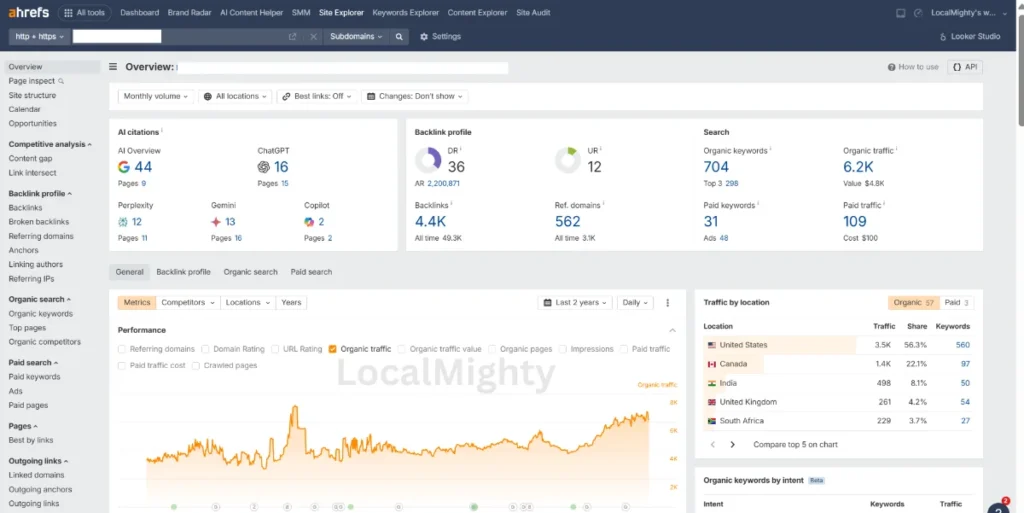Click the magnifier search button

coord(399,37)
